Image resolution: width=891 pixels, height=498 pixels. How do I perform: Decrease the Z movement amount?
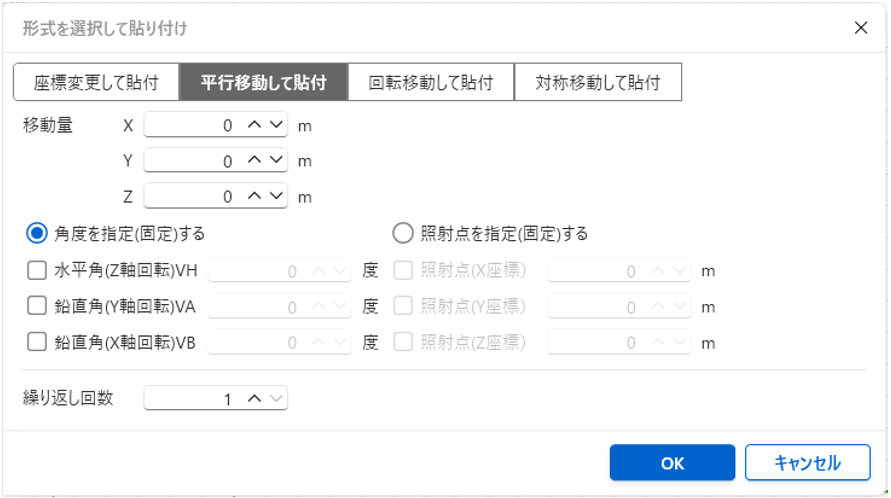click(x=275, y=196)
